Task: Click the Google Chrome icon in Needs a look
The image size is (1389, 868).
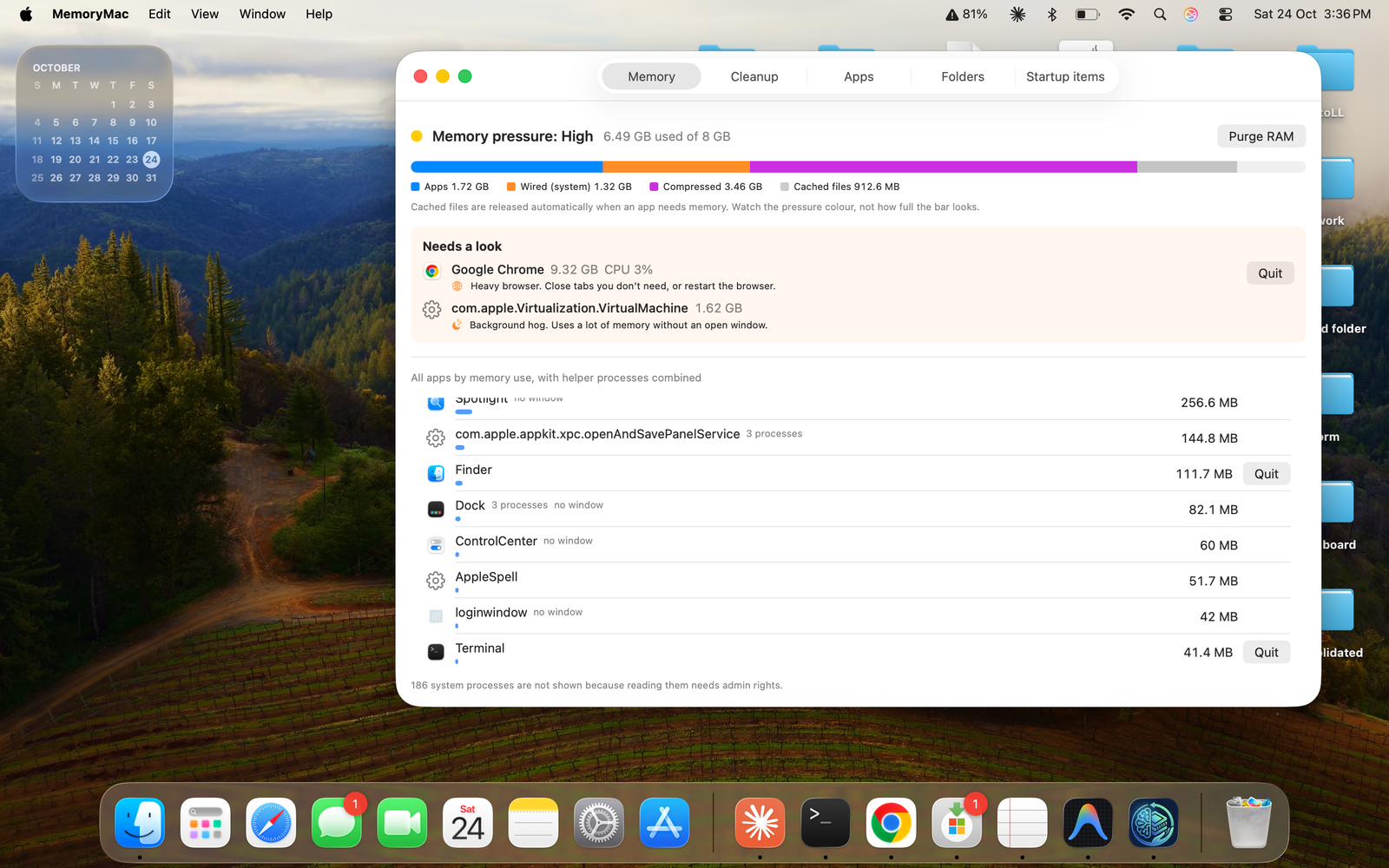Action: [x=431, y=271]
